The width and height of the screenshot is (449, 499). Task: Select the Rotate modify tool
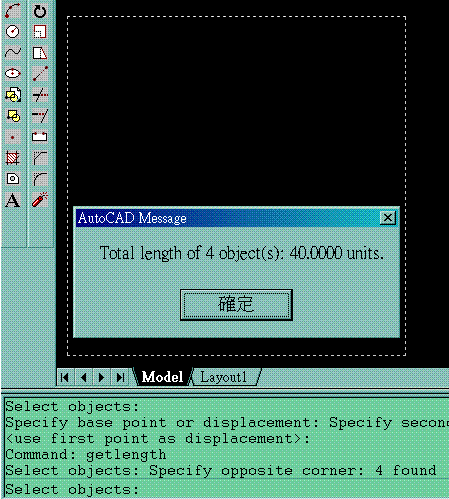point(40,11)
